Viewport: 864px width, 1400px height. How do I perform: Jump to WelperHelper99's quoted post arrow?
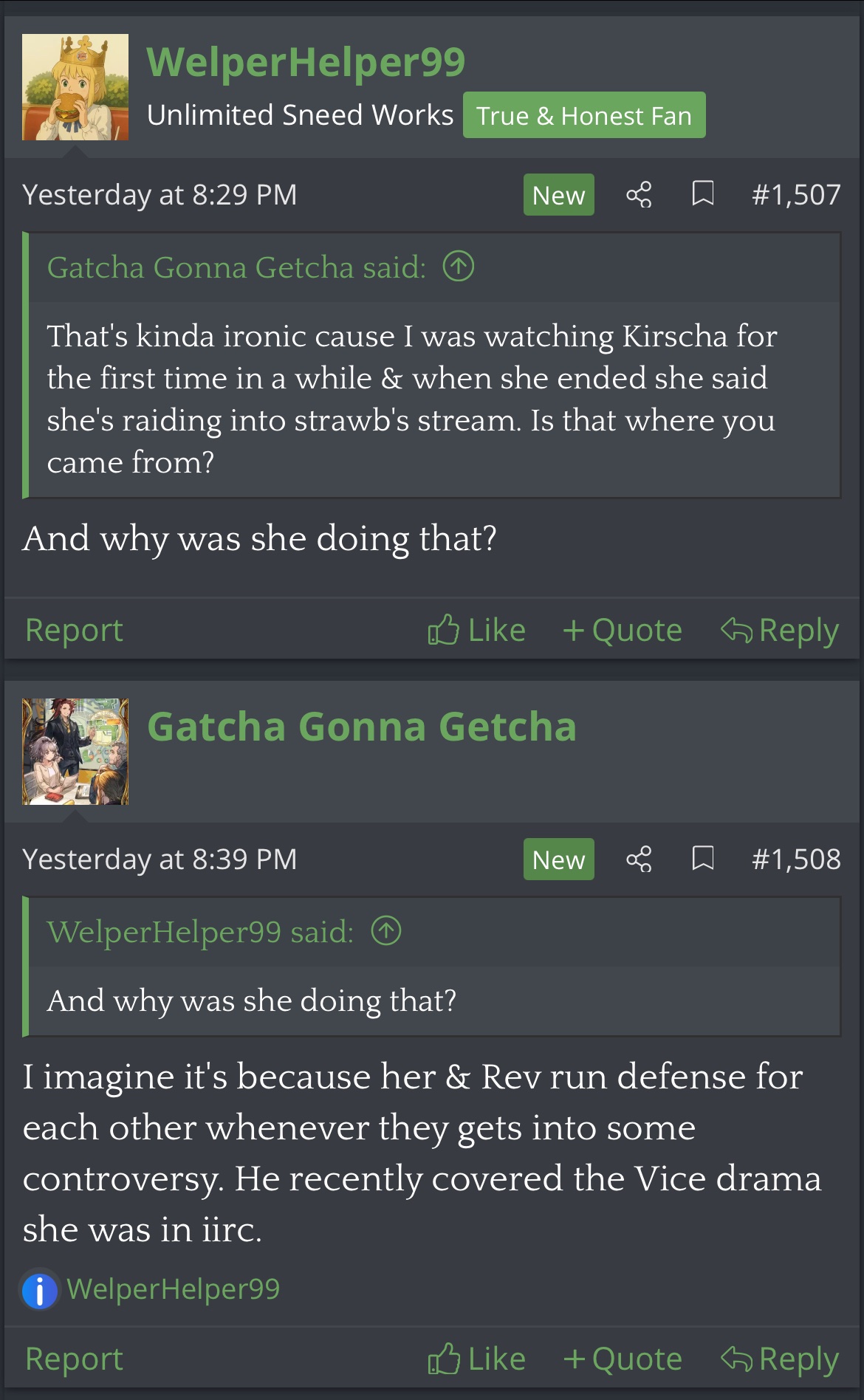click(386, 931)
